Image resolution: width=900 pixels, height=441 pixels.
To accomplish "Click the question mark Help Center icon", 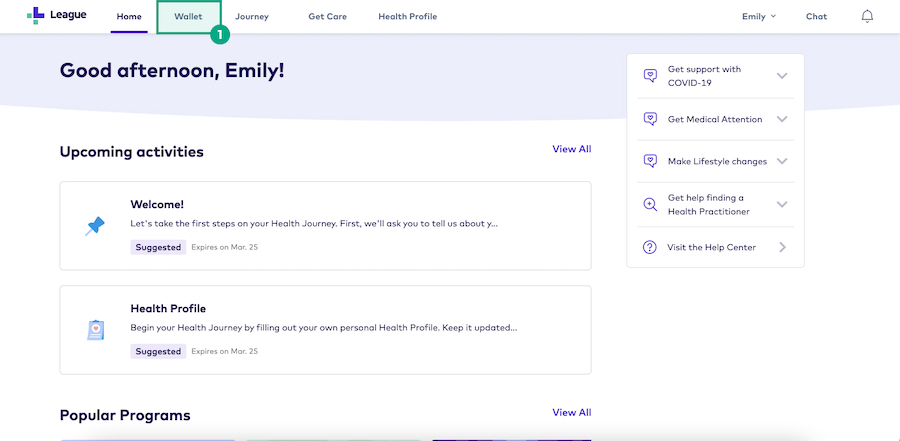I will point(650,247).
